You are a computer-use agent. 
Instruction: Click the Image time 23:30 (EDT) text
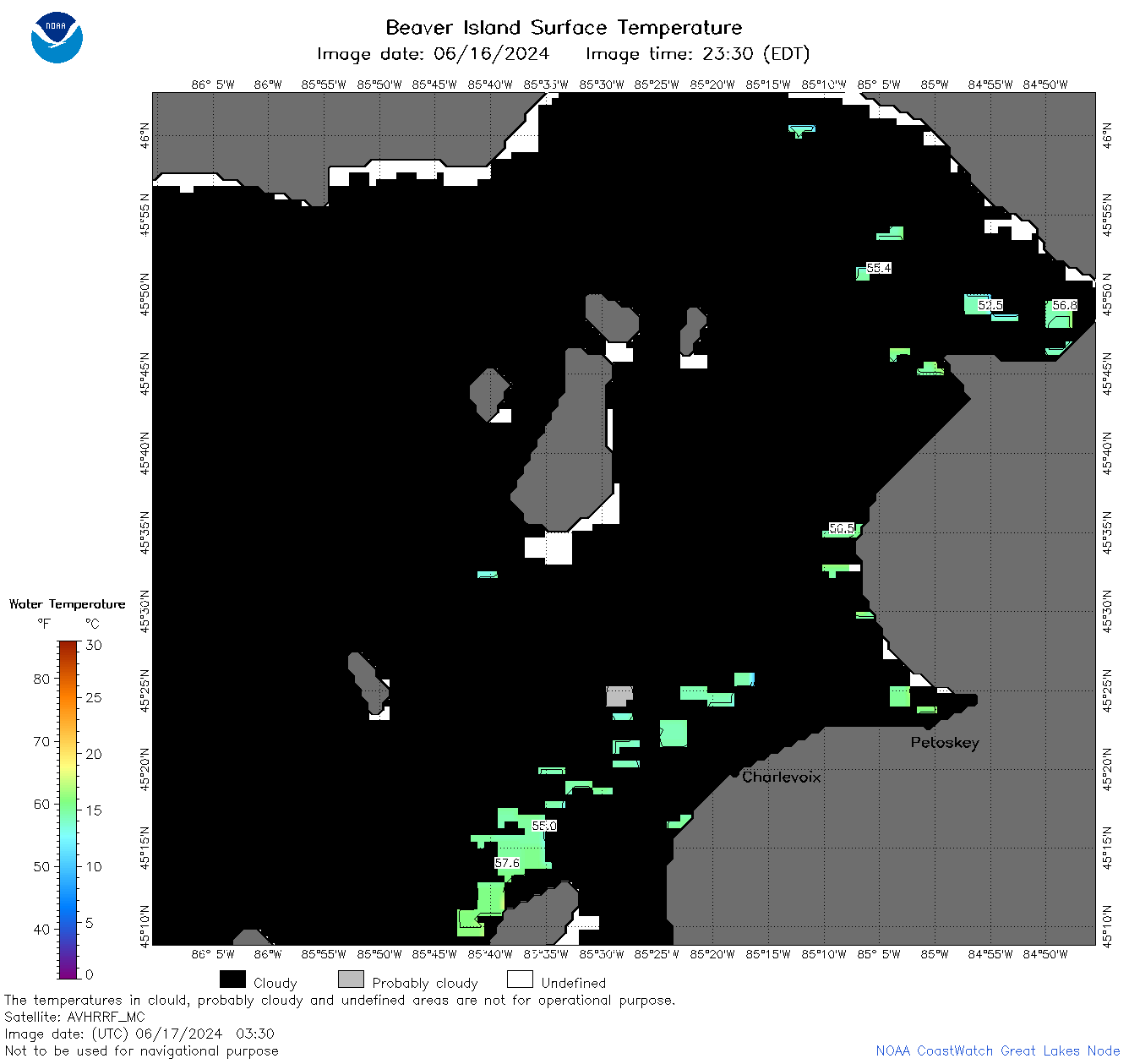coord(698,54)
